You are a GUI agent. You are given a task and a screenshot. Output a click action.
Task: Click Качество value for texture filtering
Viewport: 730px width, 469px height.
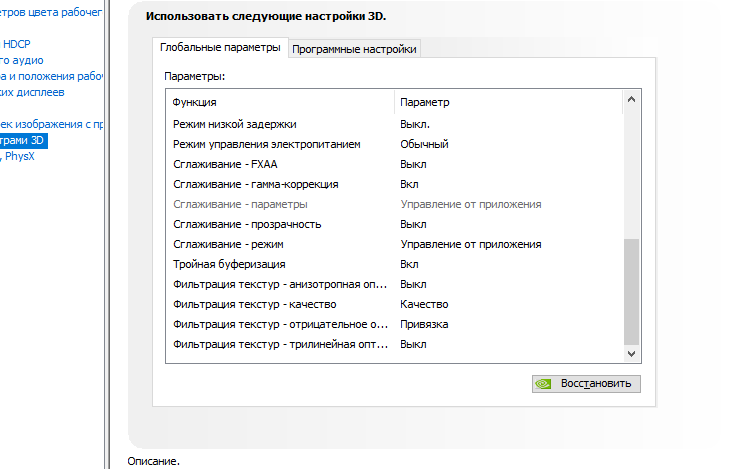(x=424, y=305)
